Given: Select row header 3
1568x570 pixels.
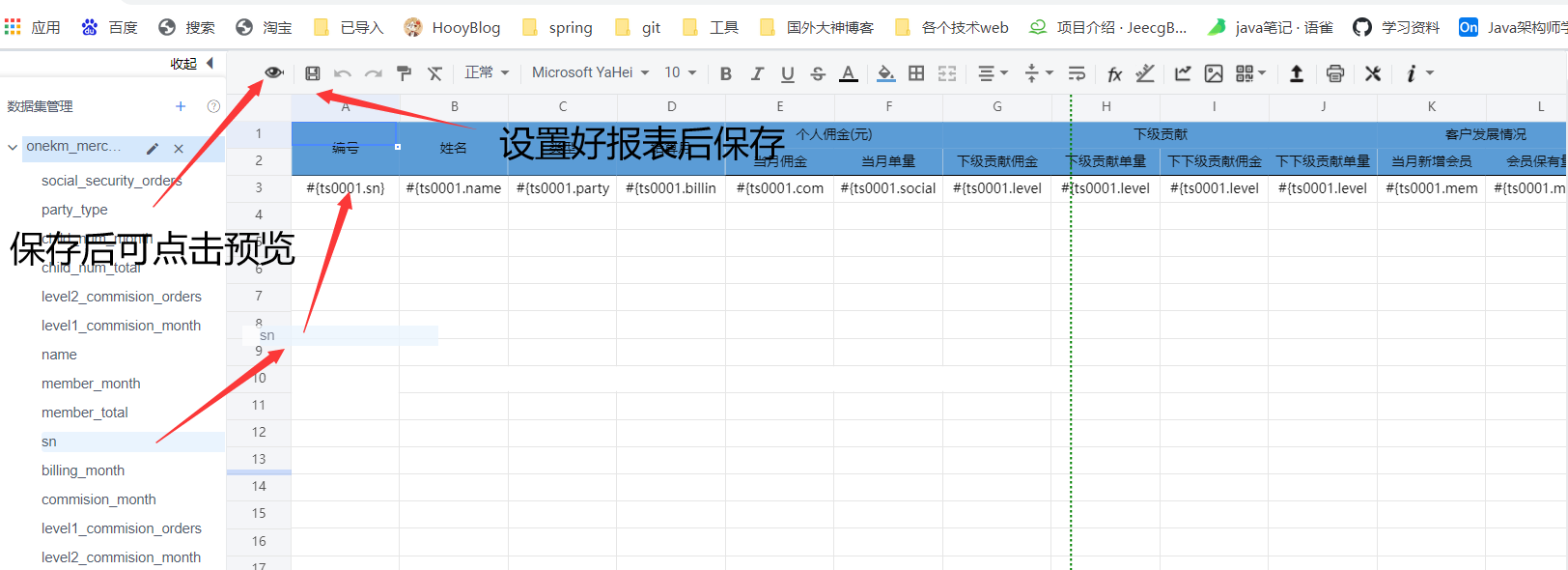Looking at the screenshot, I should point(259,187).
